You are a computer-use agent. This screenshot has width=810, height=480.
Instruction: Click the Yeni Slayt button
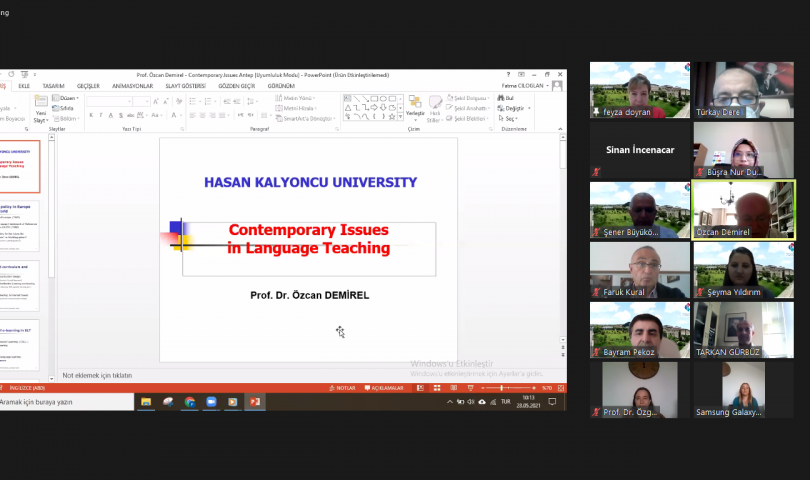pyautogui.click(x=41, y=112)
